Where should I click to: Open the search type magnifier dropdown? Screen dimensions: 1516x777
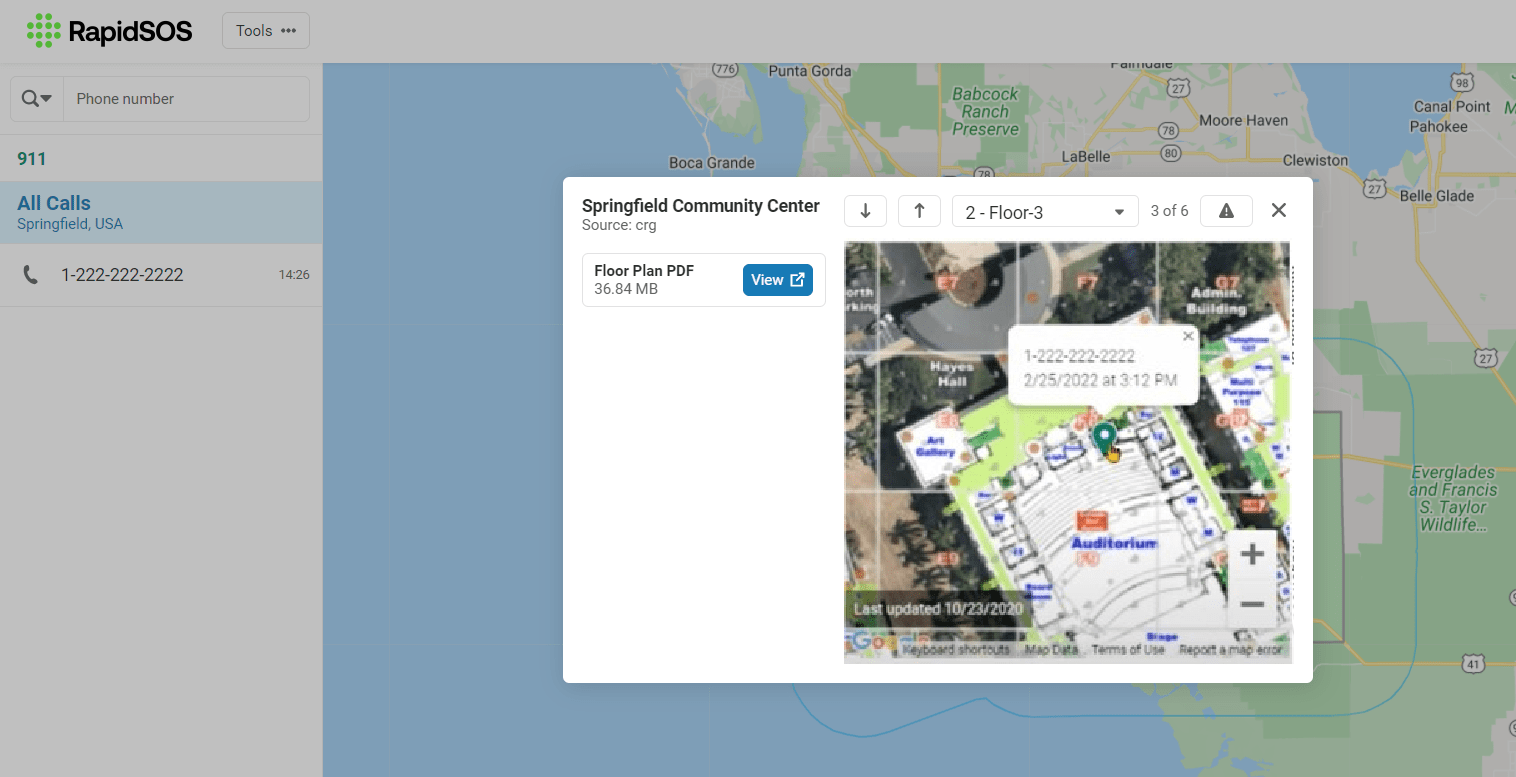(37, 99)
